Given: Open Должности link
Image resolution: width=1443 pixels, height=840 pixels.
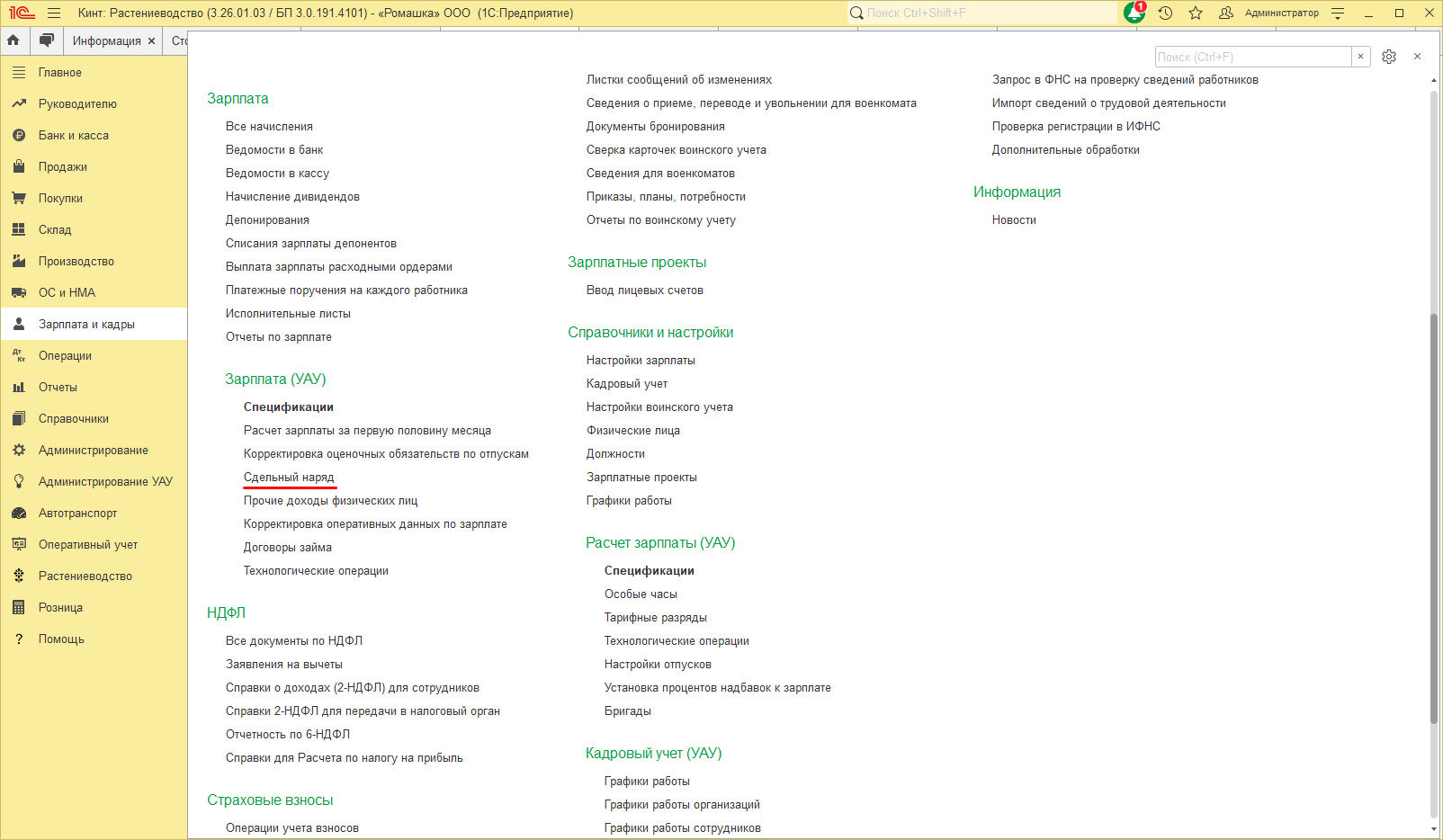Looking at the screenshot, I should tap(615, 454).
